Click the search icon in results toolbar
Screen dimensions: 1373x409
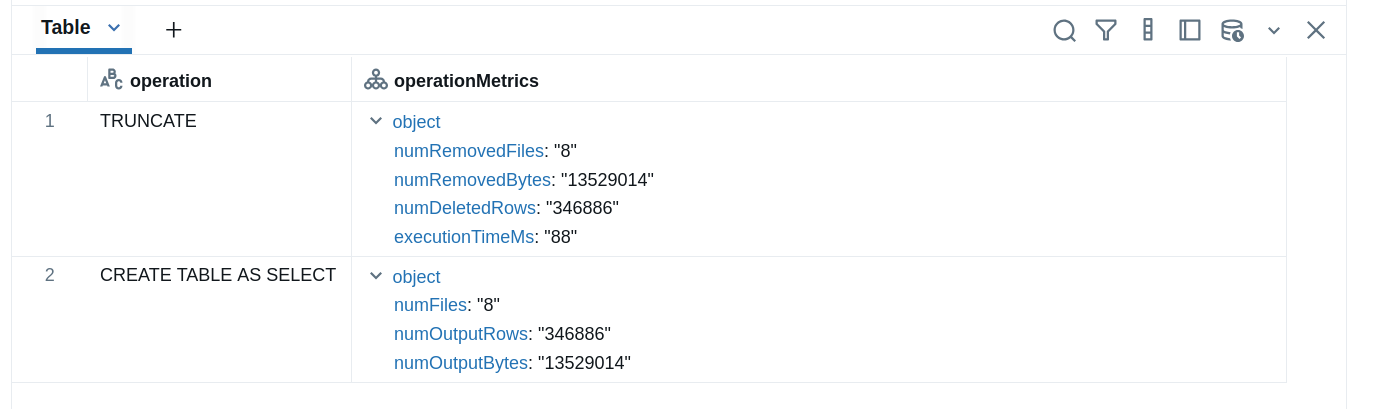click(x=1064, y=30)
